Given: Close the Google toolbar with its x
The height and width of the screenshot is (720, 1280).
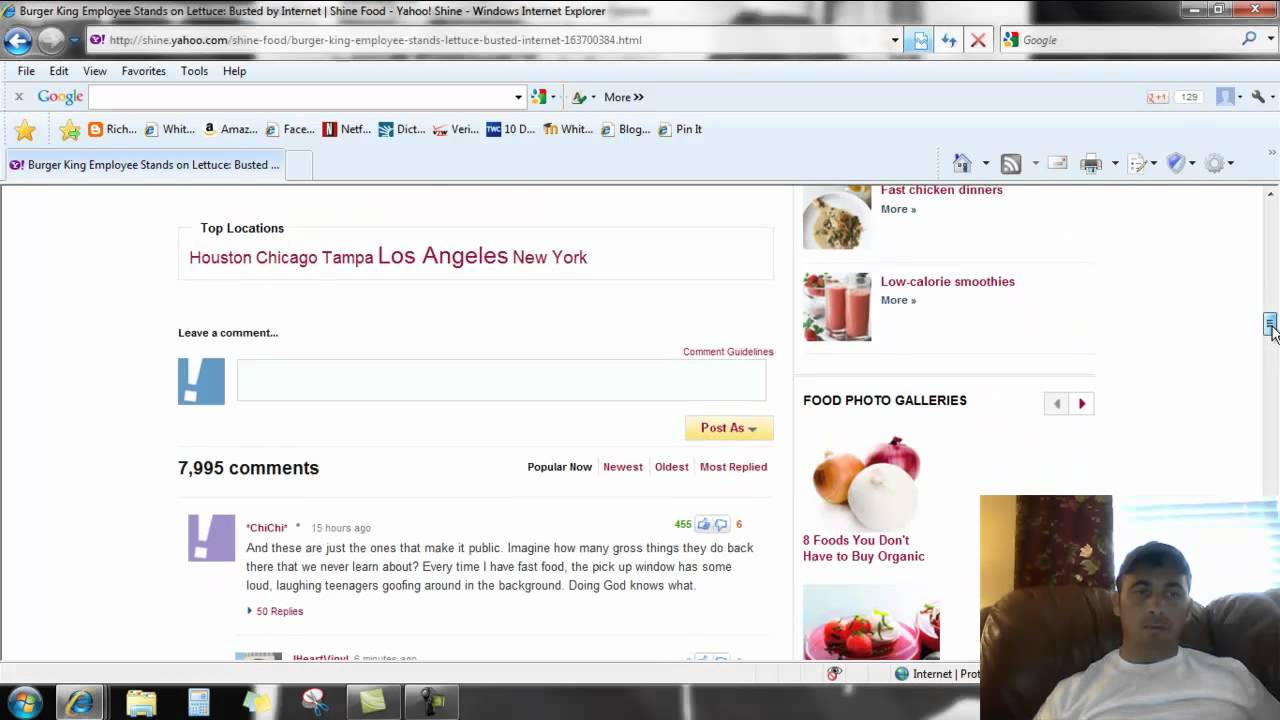Looking at the screenshot, I should coord(18,97).
